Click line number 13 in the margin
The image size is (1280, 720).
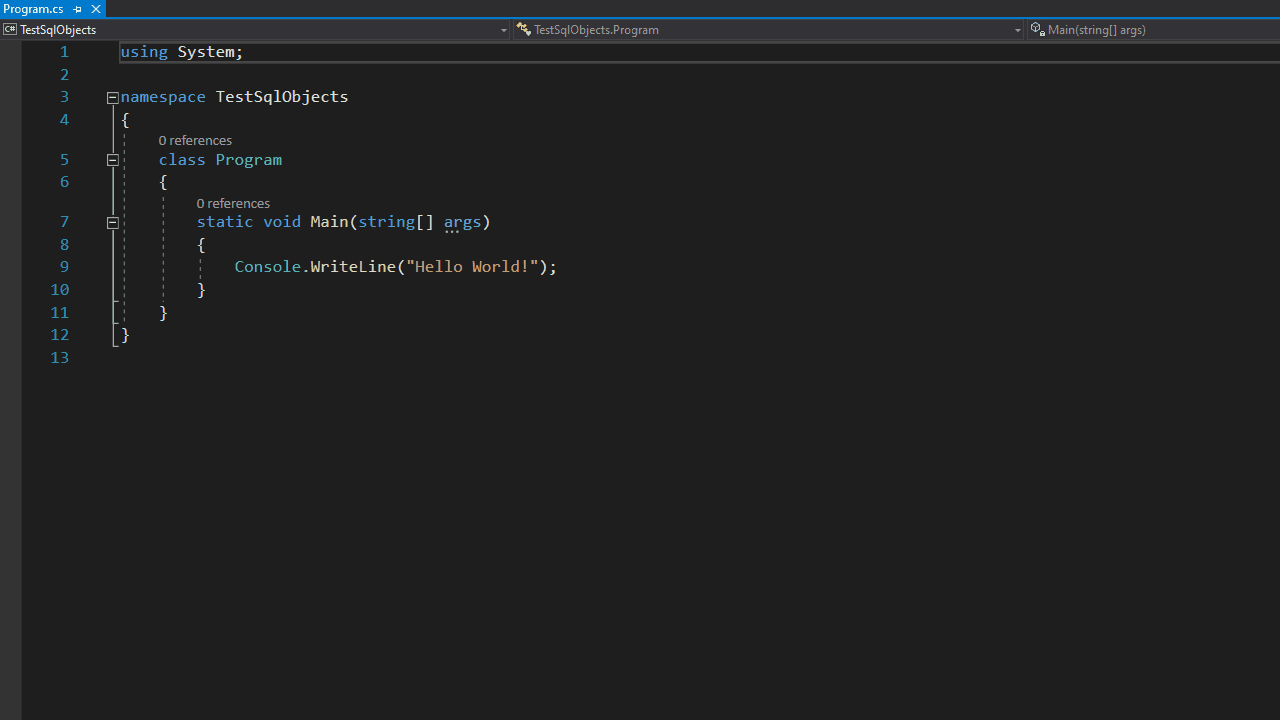tap(60, 358)
